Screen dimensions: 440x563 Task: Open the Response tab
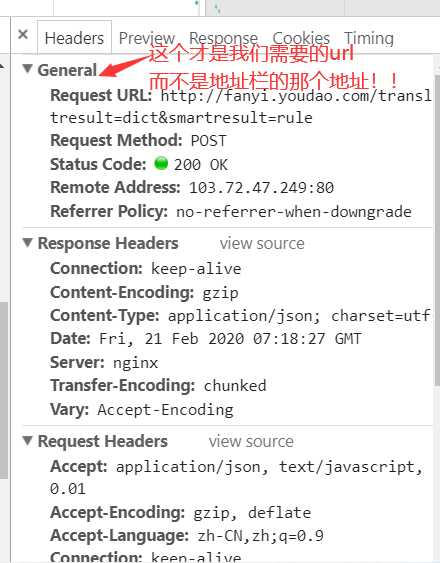223,38
